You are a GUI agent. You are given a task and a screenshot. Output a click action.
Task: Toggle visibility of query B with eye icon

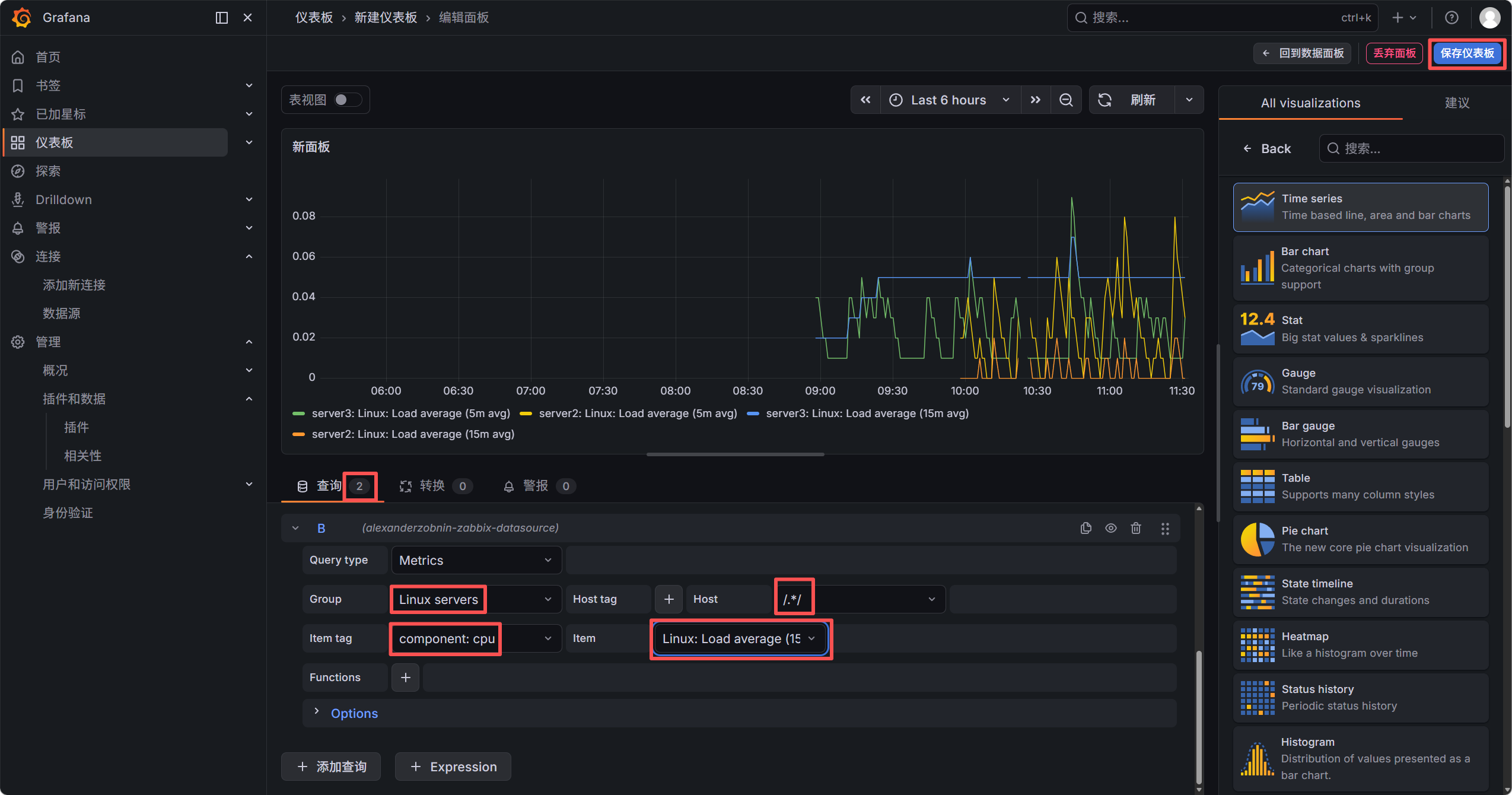1110,528
